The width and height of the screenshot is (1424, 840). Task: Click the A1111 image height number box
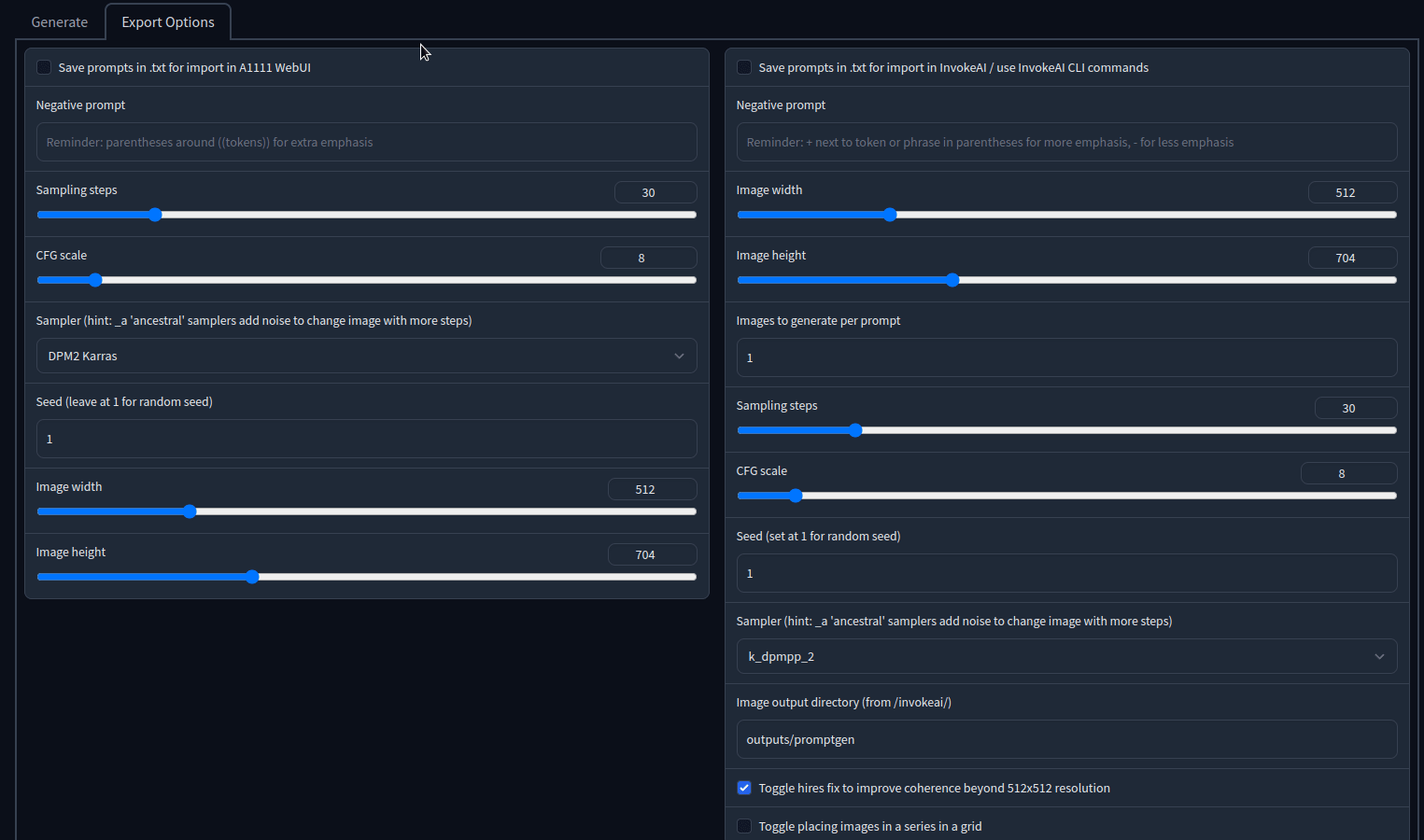[x=651, y=554]
